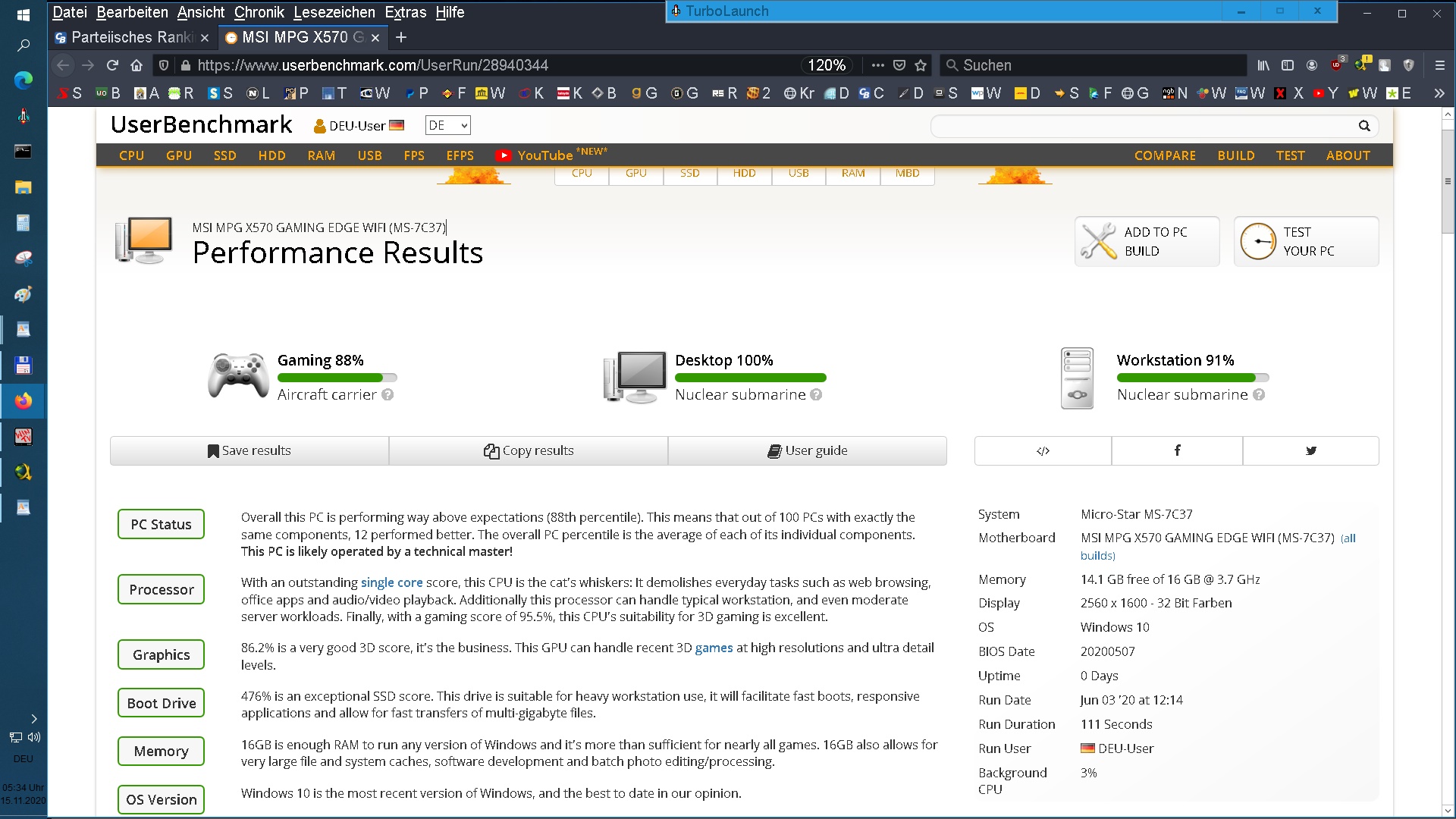Screen dimensions: 1456x819
Task: Expand hidden tray icons chevron
Action: 33,718
